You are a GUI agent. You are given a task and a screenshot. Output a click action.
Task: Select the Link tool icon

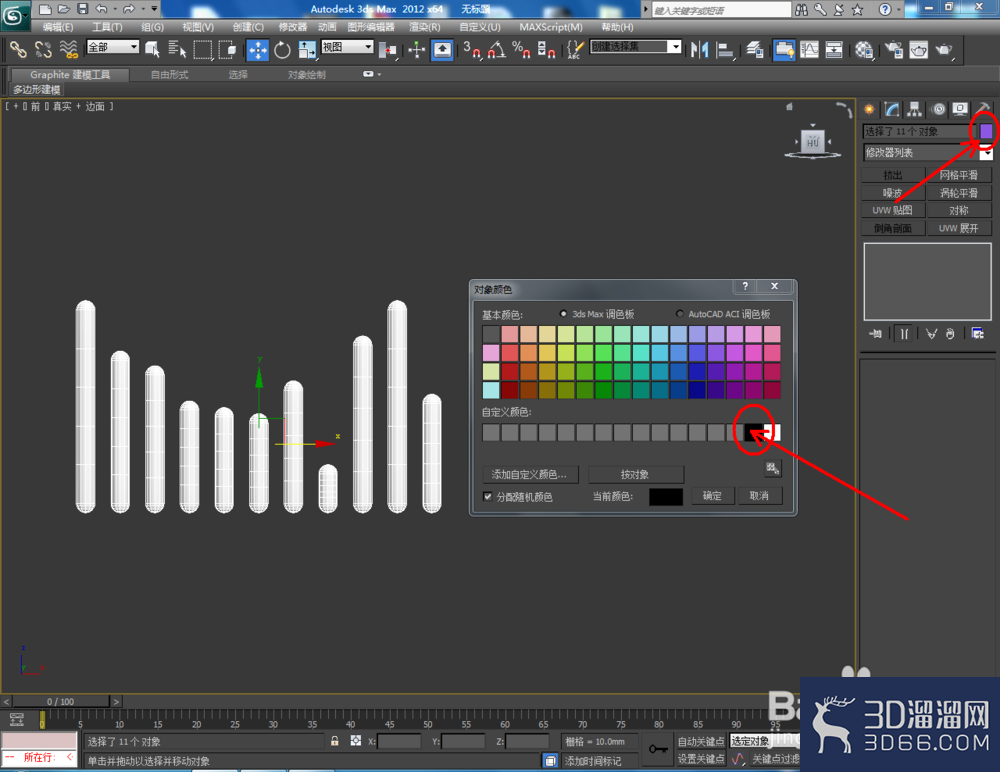pyautogui.click(x=18, y=50)
